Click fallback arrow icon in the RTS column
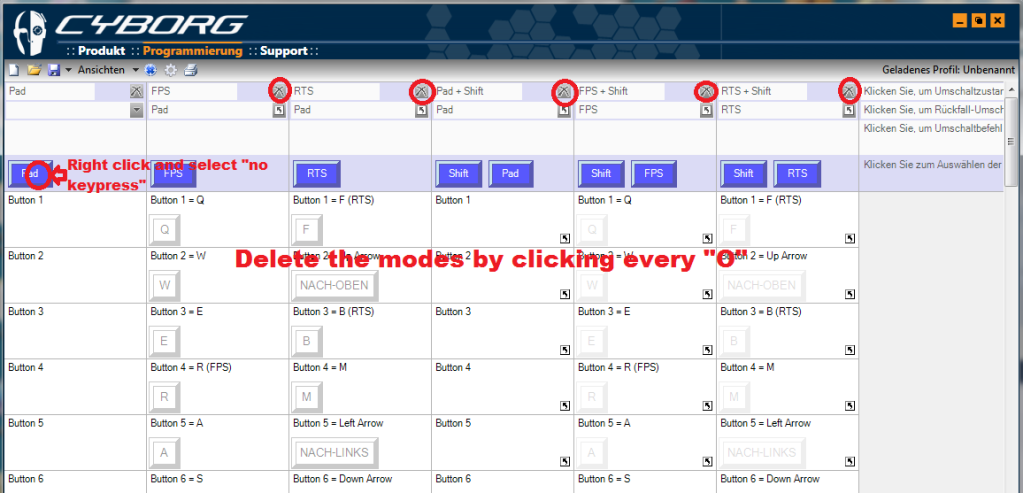Screen dimensions: 1023x493 421,111
